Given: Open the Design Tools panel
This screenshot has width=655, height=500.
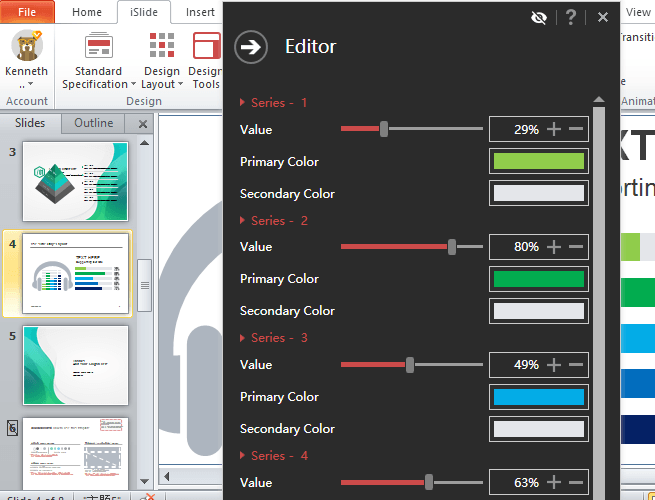Looking at the screenshot, I should 206,60.
